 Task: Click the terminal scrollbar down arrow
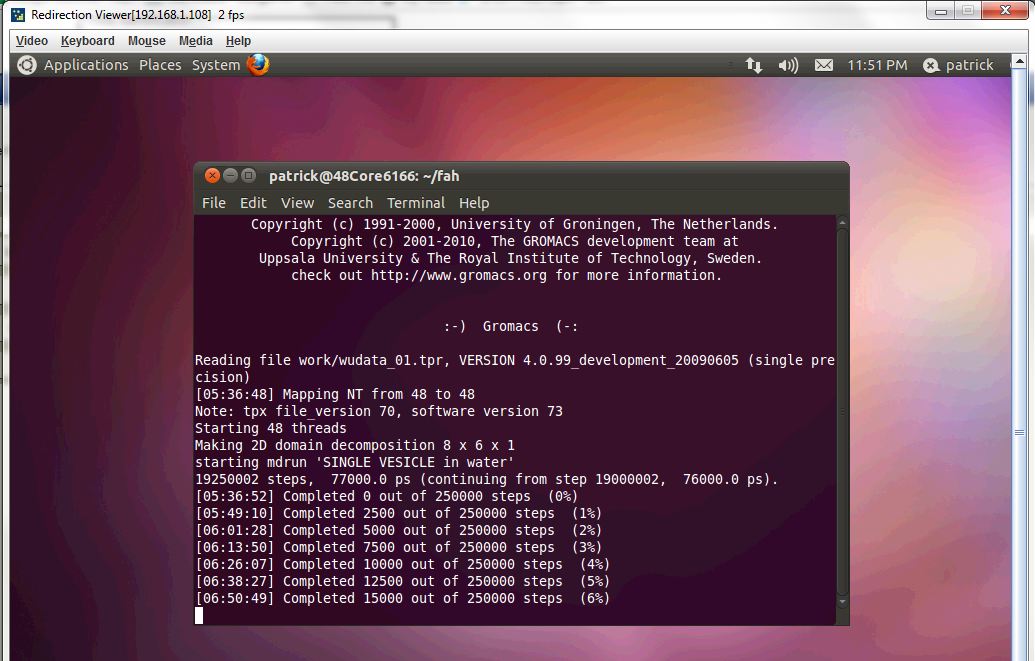[x=842, y=602]
